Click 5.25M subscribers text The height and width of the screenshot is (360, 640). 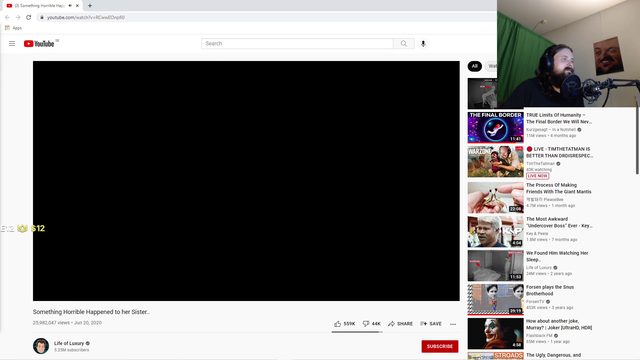pyautogui.click(x=71, y=350)
